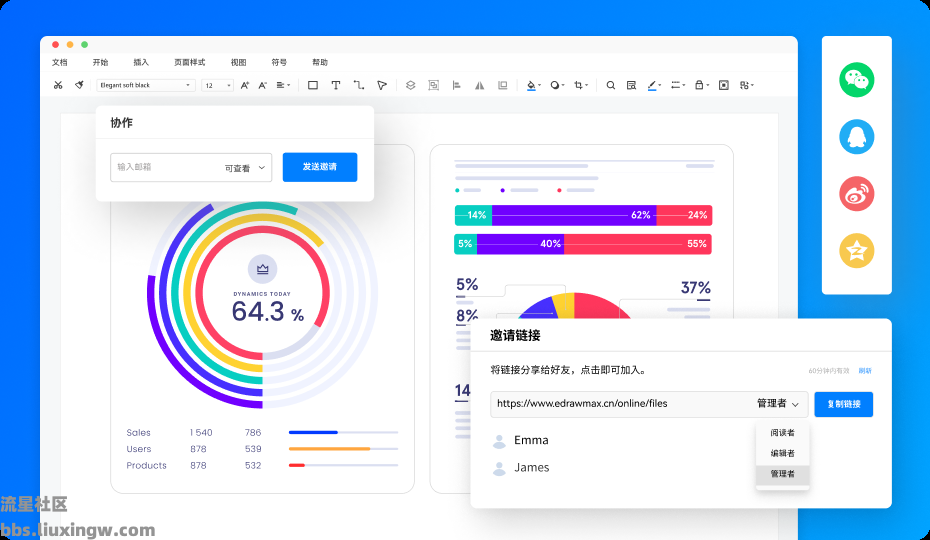The width and height of the screenshot is (930, 540).
Task: Open the 文档 menu
Action: coord(59,62)
